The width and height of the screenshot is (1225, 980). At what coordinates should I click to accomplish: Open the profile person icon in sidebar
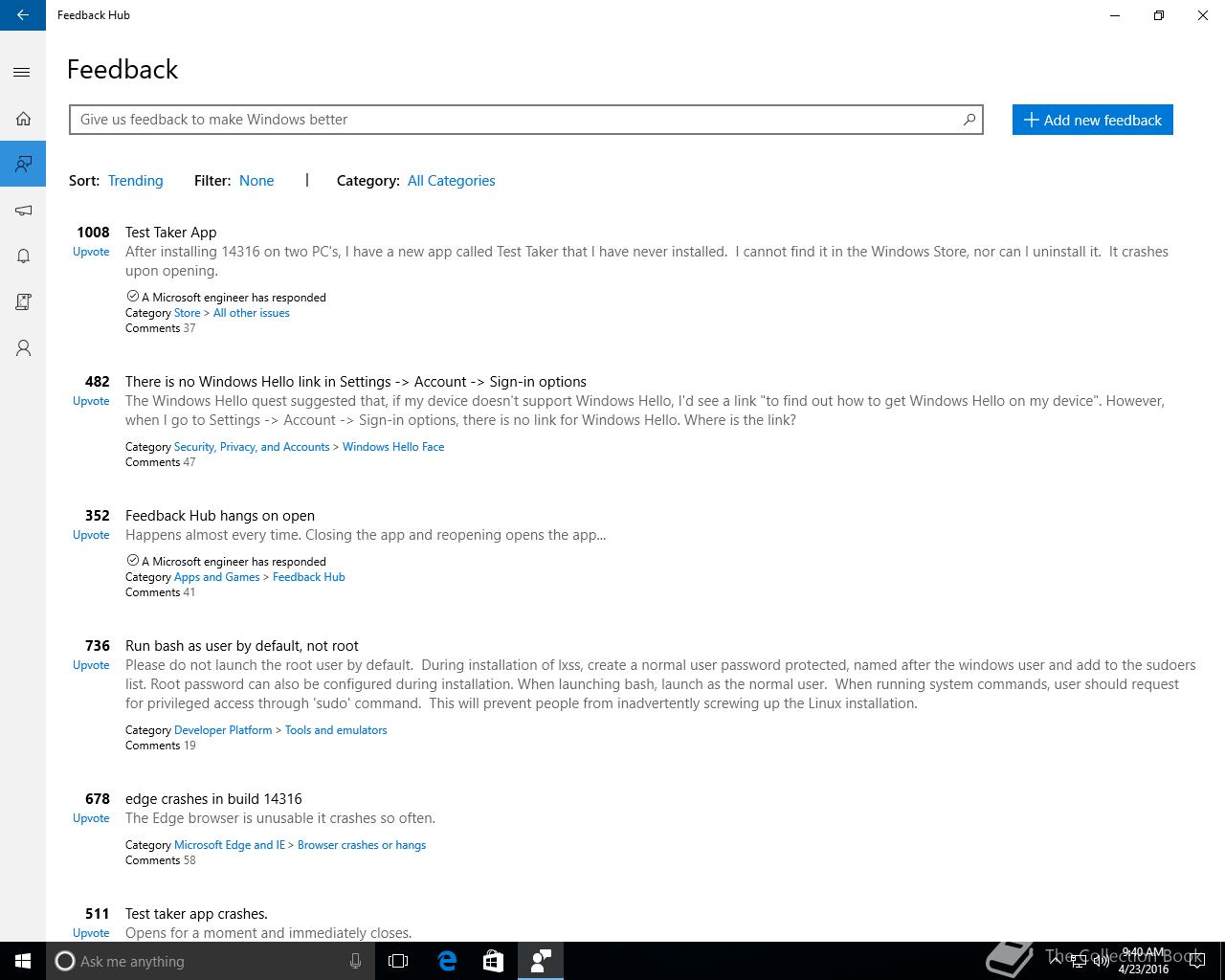click(23, 348)
